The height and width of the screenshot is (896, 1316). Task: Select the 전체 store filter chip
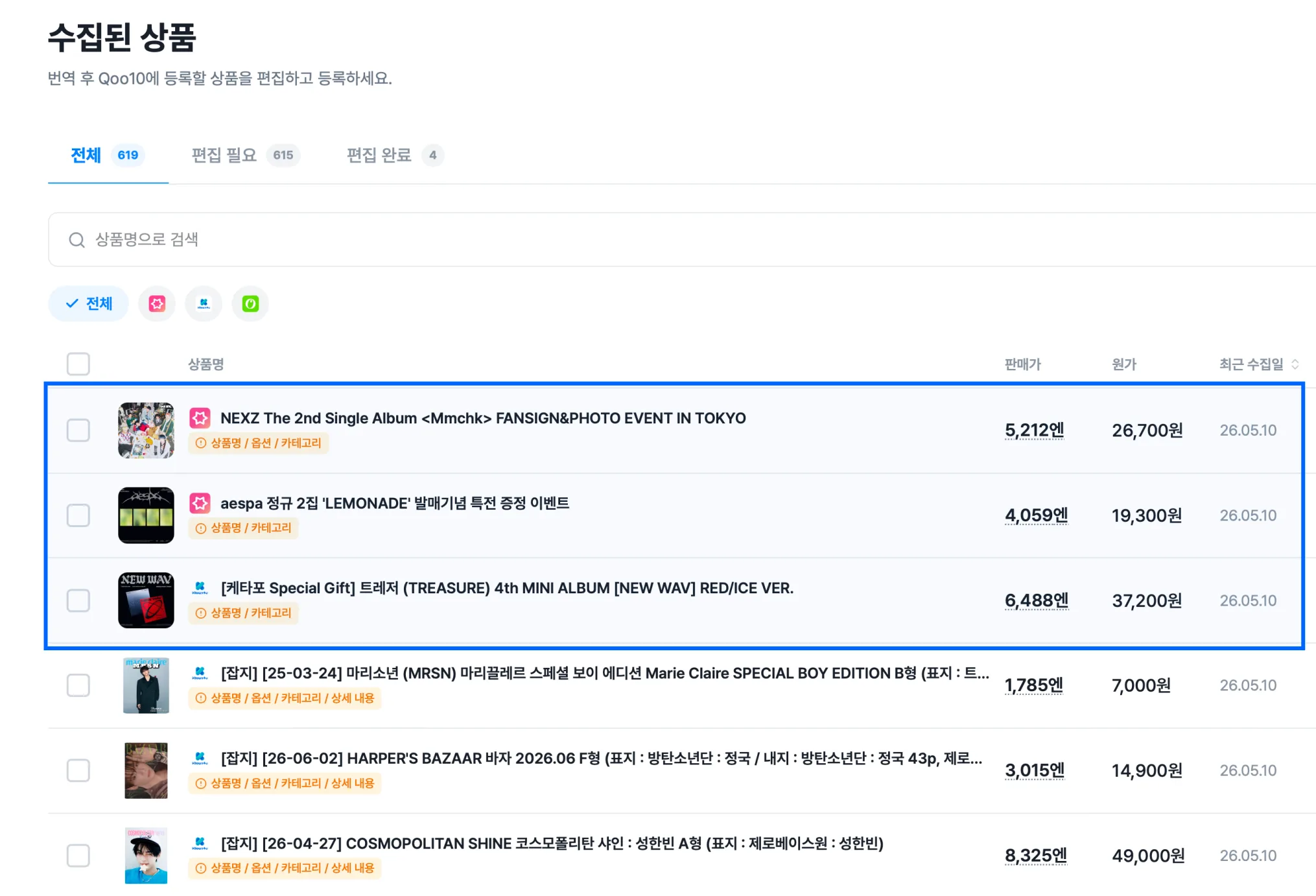coord(89,303)
